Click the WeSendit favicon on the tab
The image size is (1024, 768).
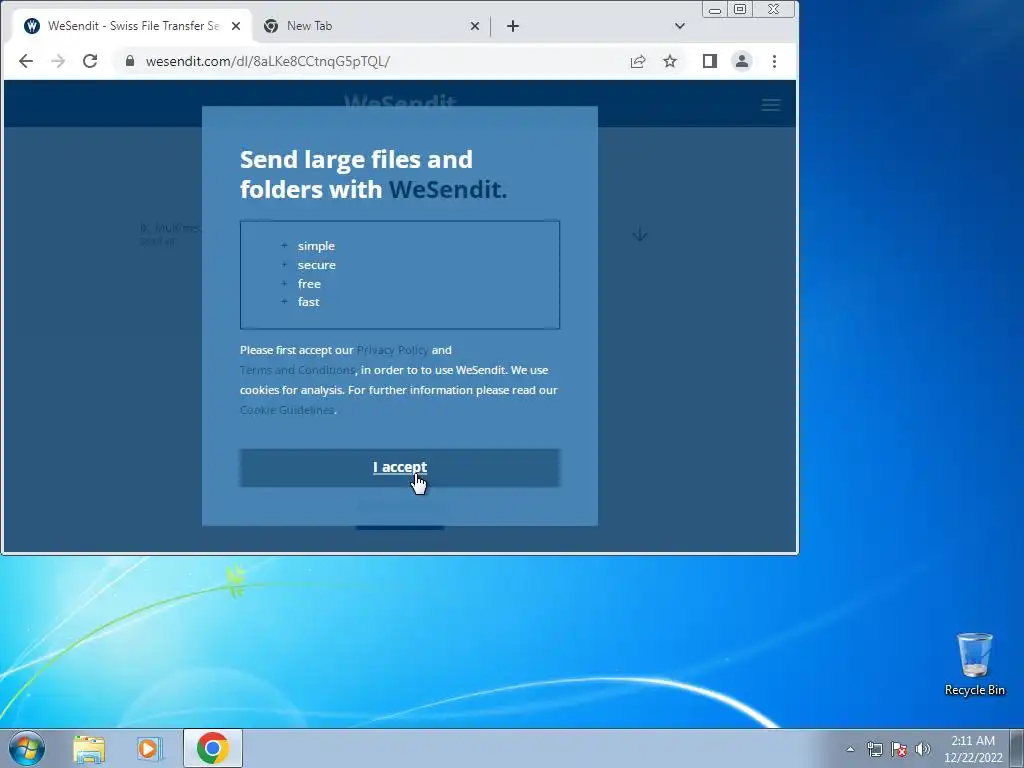(x=32, y=26)
